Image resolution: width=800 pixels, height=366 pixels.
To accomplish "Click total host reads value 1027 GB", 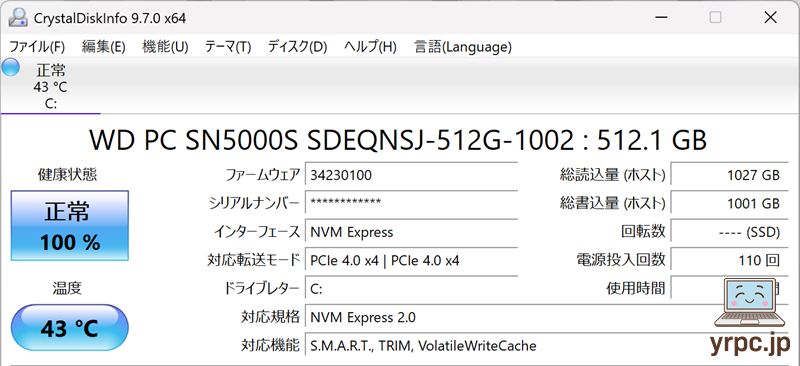I will 730,175.
